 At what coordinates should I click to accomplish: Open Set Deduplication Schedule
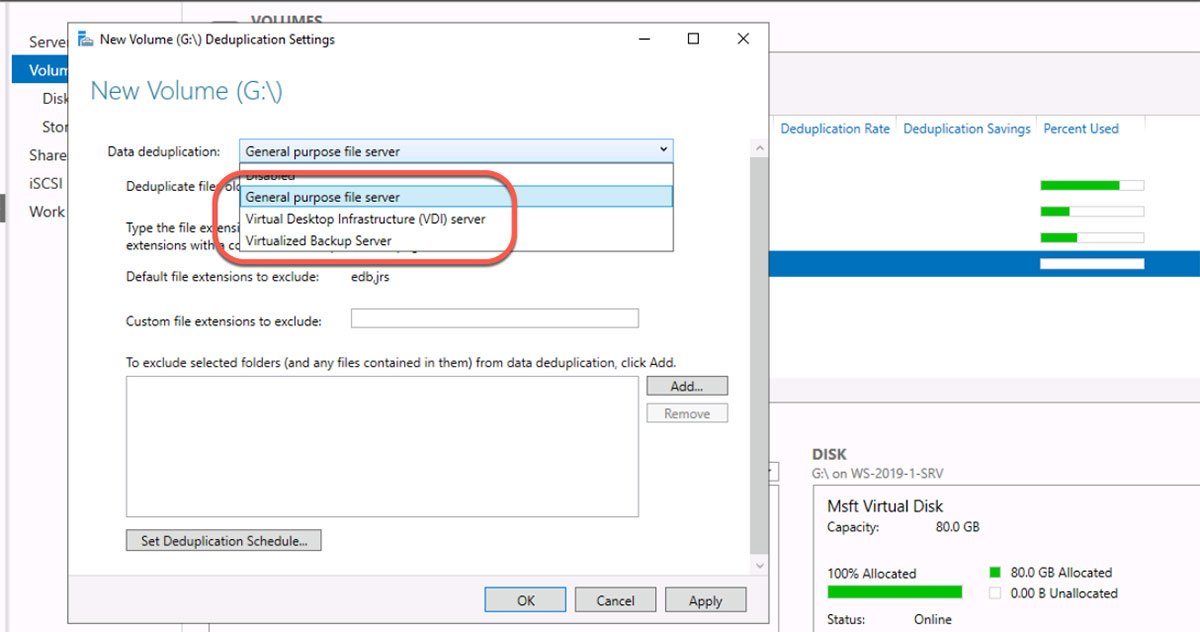[222, 540]
